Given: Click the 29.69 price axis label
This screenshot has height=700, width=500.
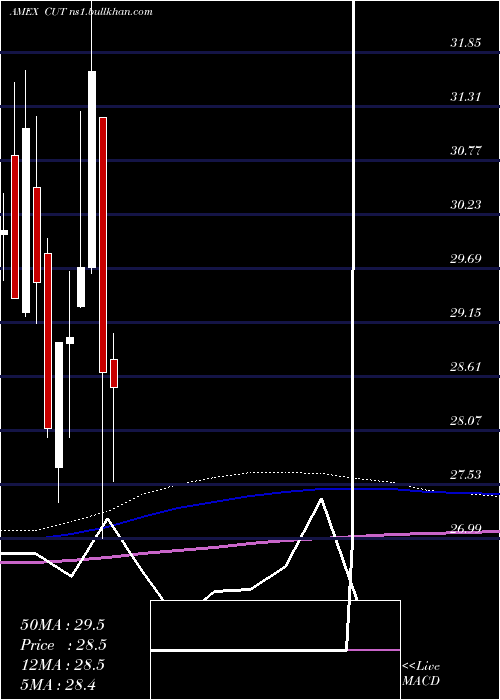Looking at the screenshot, I should (x=466, y=258).
